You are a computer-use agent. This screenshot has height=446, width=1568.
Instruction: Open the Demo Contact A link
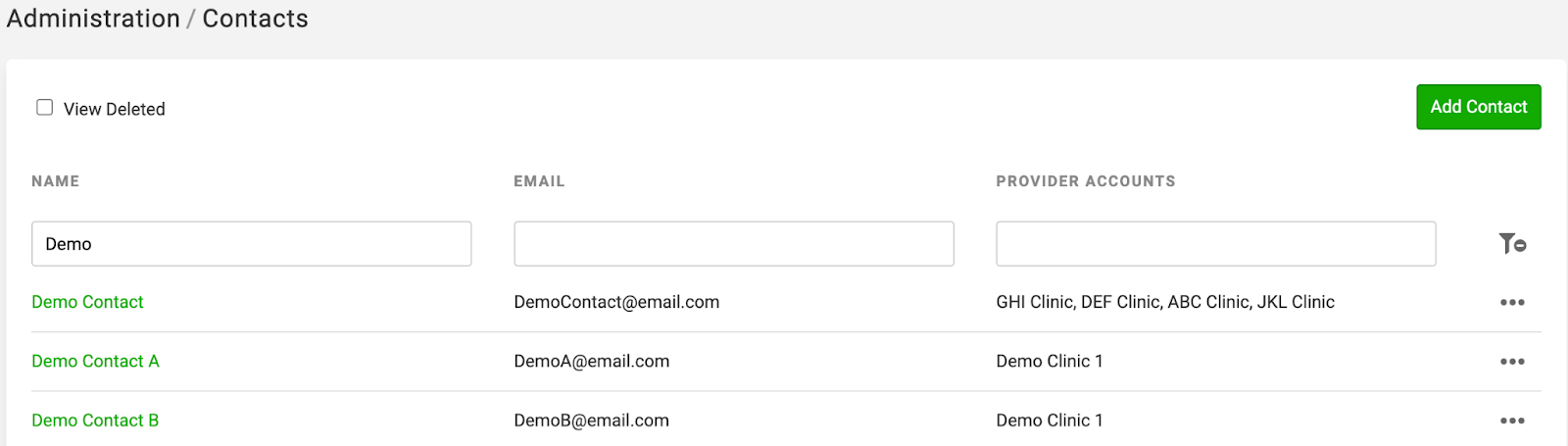click(x=95, y=361)
